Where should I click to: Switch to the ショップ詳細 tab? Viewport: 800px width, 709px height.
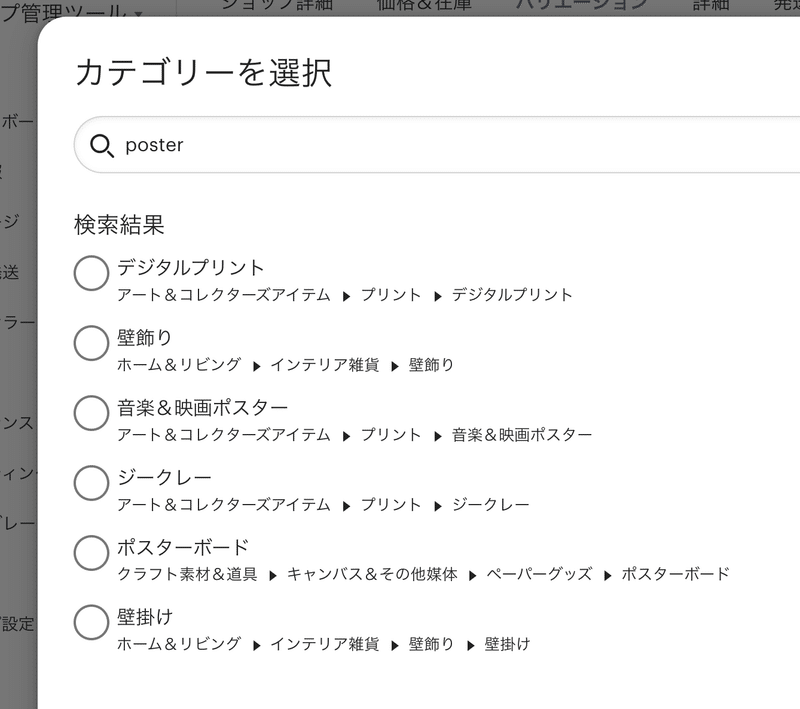[277, 5]
